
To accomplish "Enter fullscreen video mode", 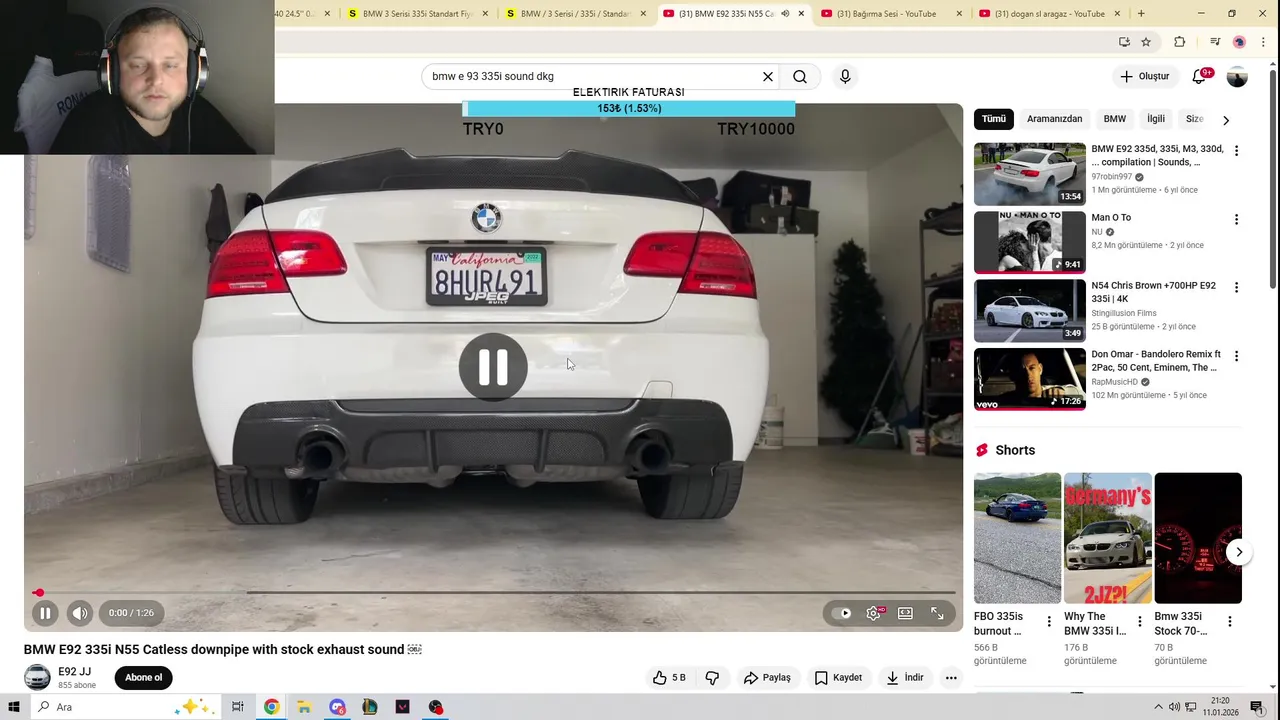I will tap(937, 613).
